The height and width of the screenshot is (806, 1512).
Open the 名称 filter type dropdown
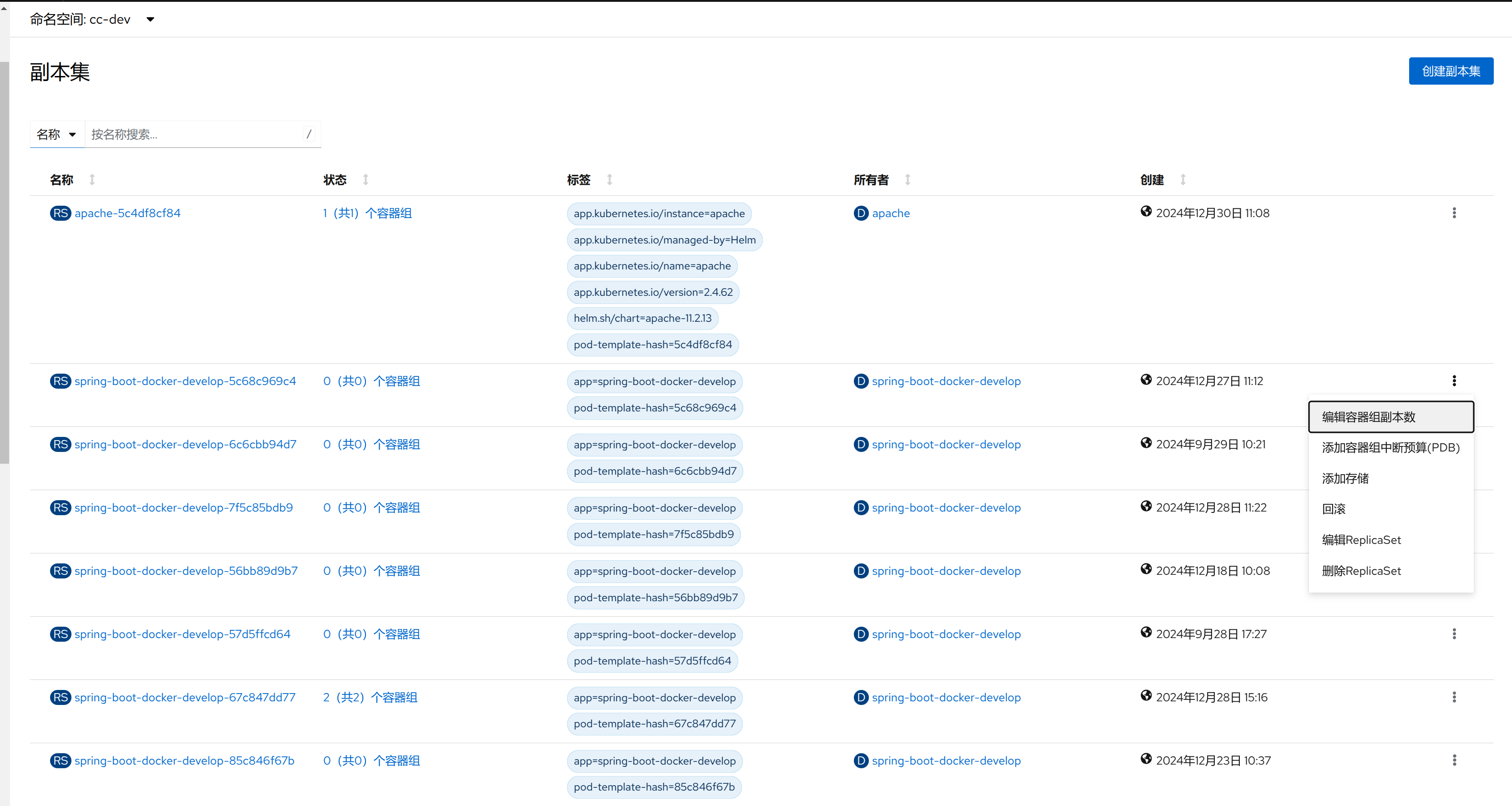click(57, 134)
